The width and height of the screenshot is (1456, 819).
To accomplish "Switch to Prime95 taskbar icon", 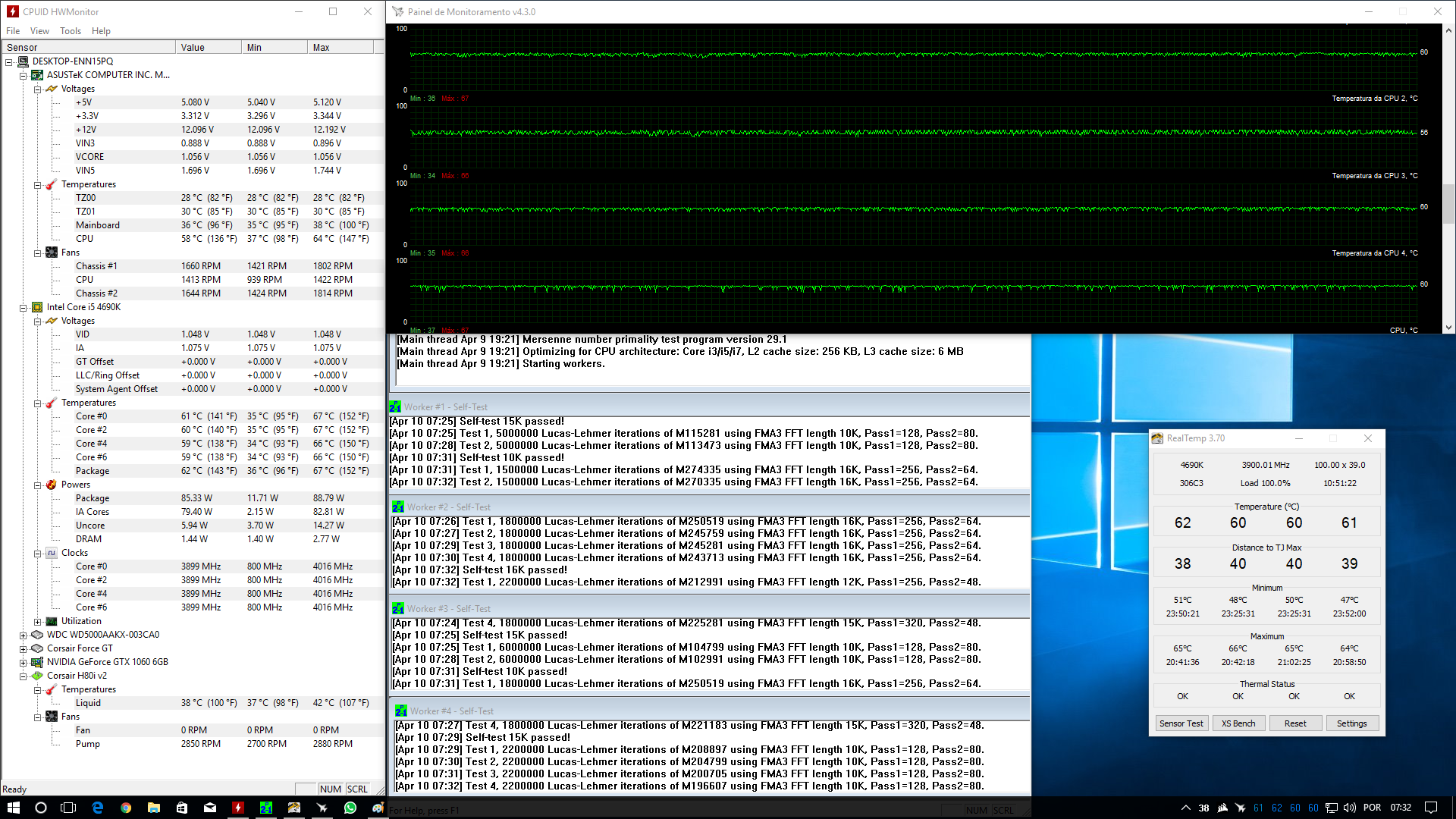I will [266, 808].
